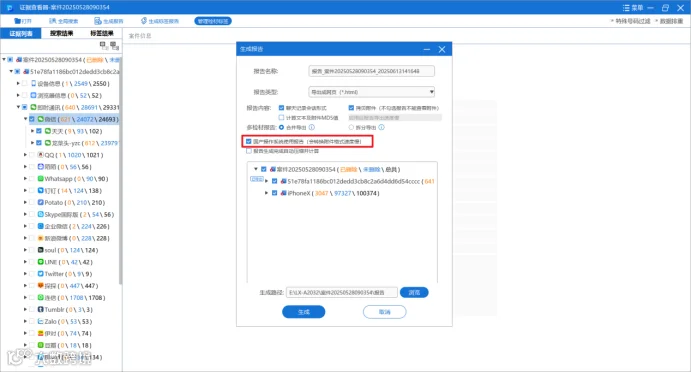This screenshot has width=692, height=372.
Task: Click the device info phone icon (2550 row)
Action: click(33, 83)
